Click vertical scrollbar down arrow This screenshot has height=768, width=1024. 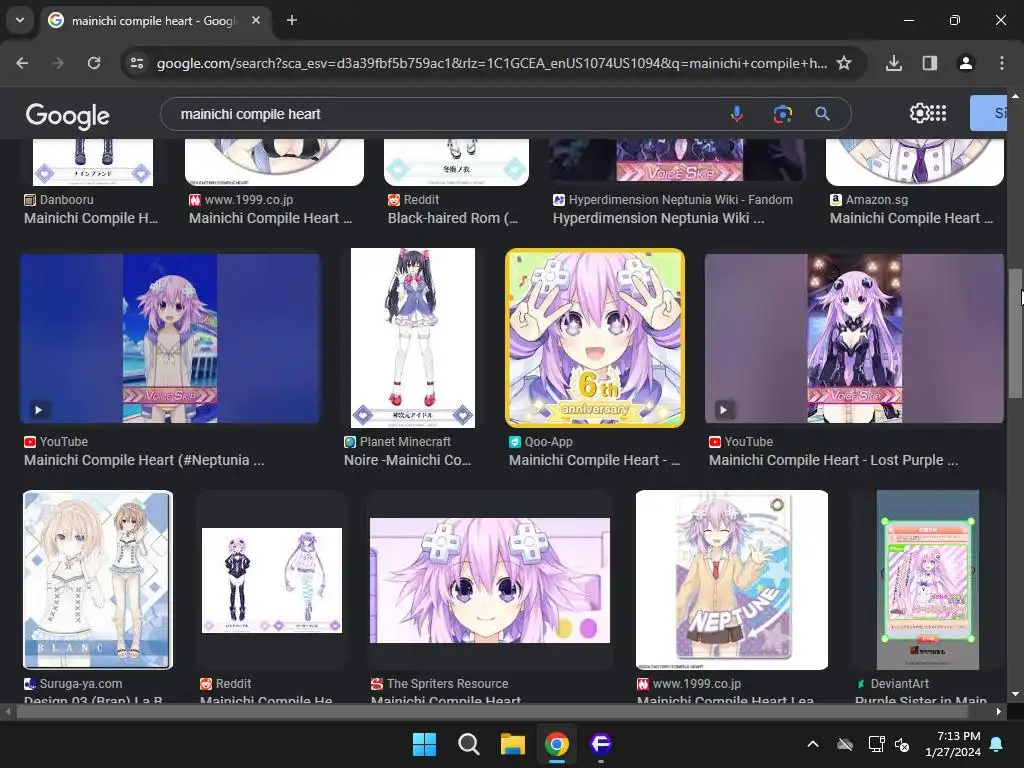tap(1015, 694)
